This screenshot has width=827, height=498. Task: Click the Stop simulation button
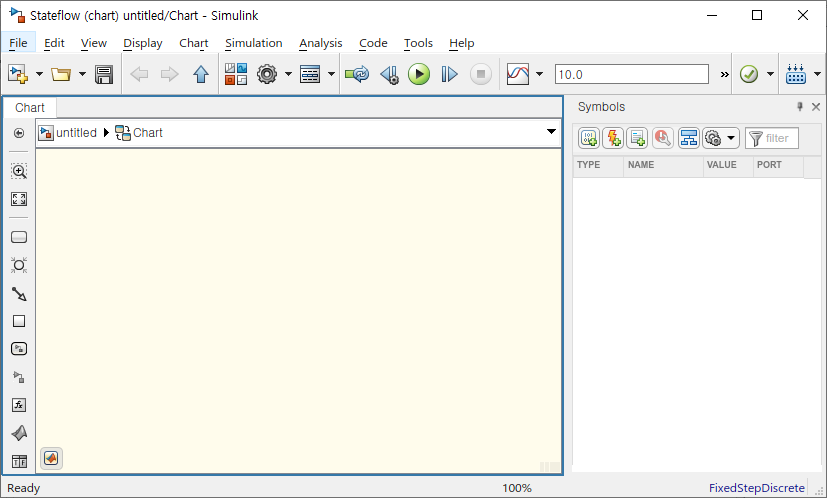pos(480,74)
